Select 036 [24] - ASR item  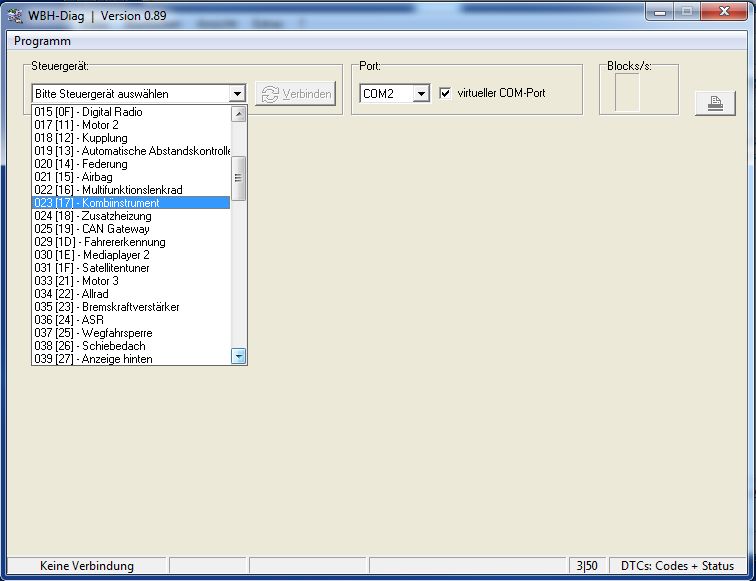130,320
